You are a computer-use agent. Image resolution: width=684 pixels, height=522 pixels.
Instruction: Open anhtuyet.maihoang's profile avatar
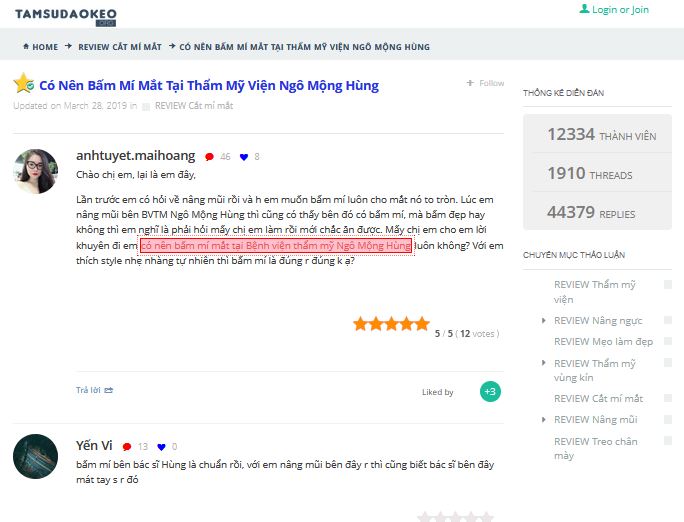point(36,171)
